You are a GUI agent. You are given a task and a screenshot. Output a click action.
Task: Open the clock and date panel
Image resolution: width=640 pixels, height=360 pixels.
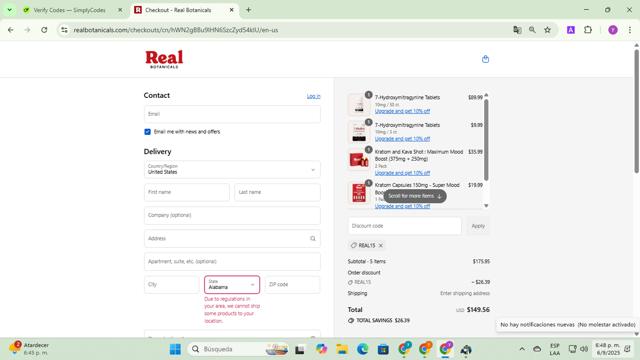coord(607,349)
